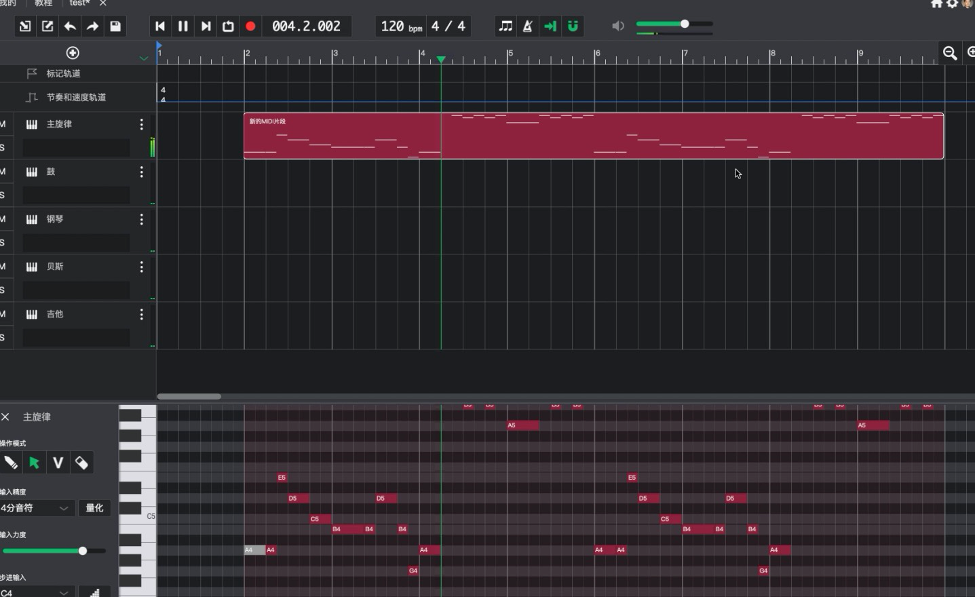Click the keyboard icon of the 吉他 track
The image size is (977, 597).
pyautogui.click(x=32, y=314)
